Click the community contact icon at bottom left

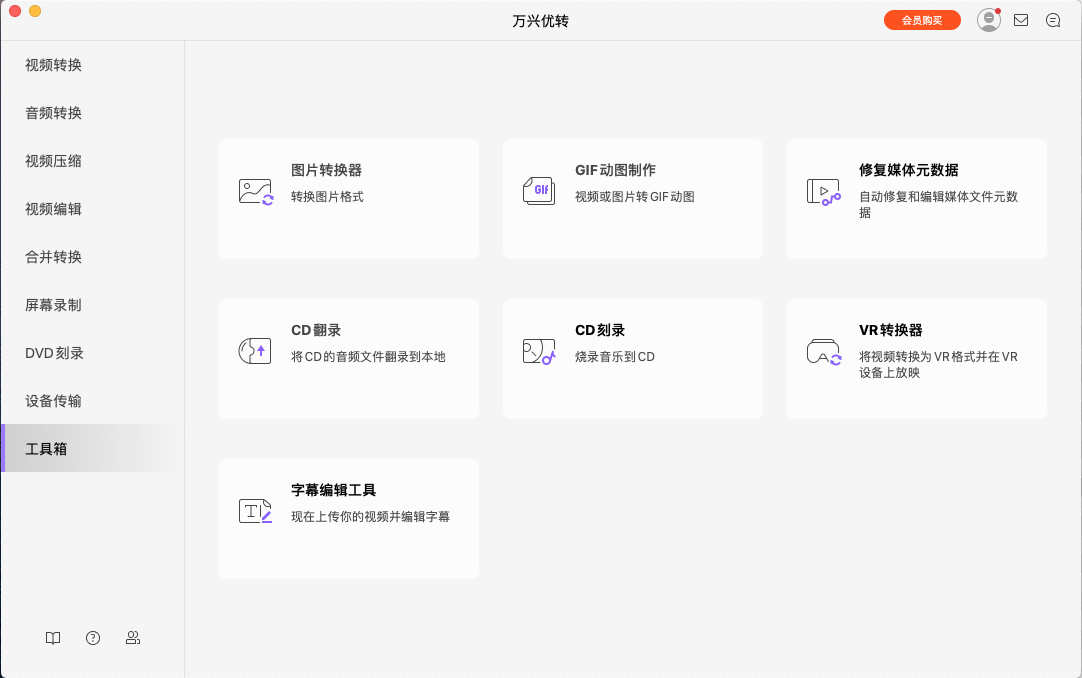coord(132,638)
